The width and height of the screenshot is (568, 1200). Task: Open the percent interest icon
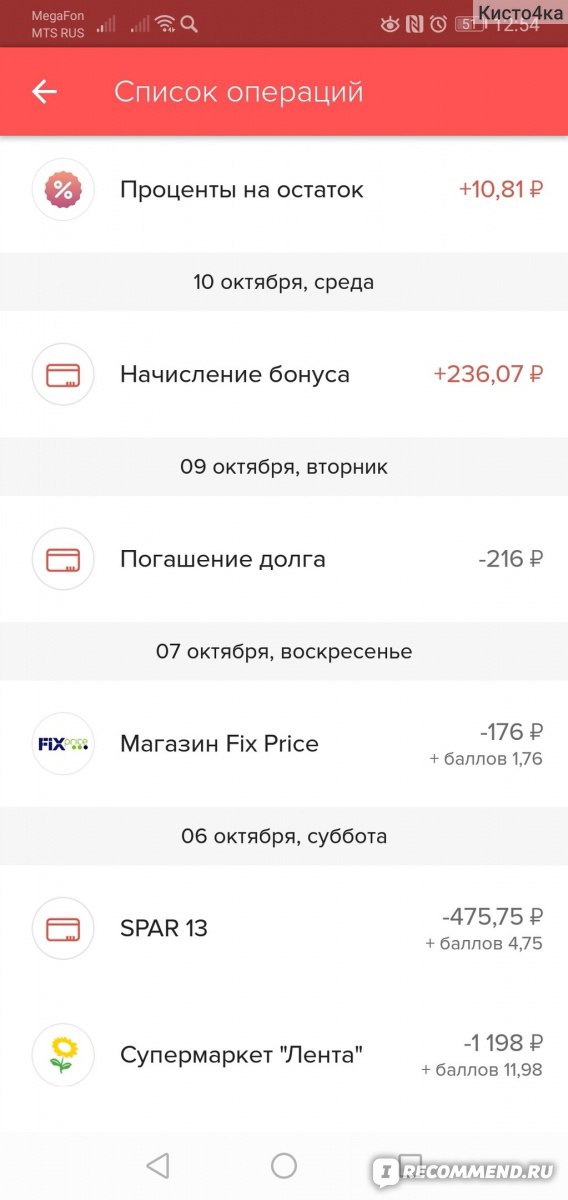click(x=63, y=189)
